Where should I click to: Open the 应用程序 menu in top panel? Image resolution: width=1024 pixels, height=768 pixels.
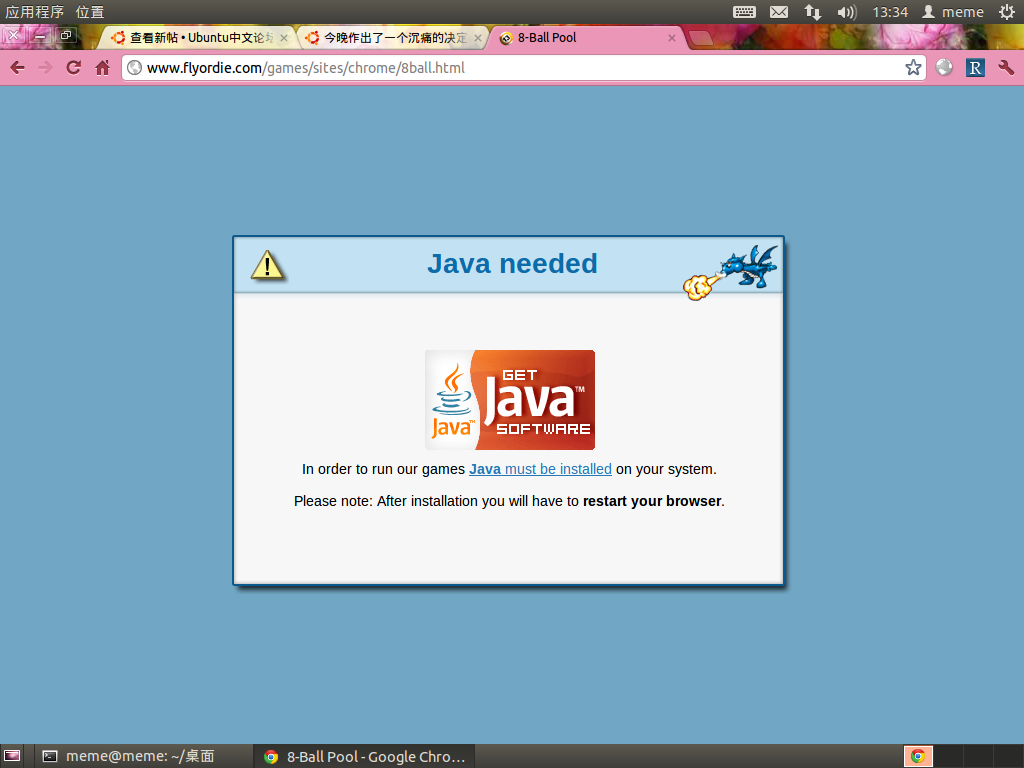point(35,12)
